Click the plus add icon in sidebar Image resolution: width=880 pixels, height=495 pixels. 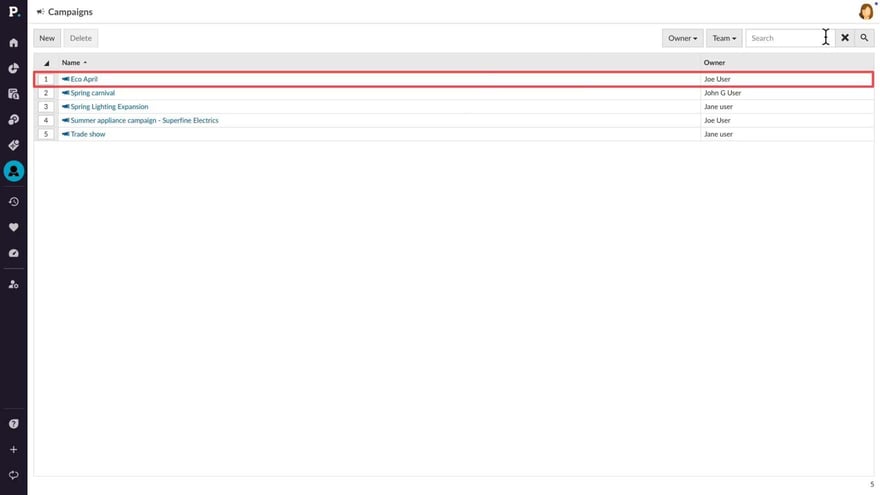click(x=13, y=450)
